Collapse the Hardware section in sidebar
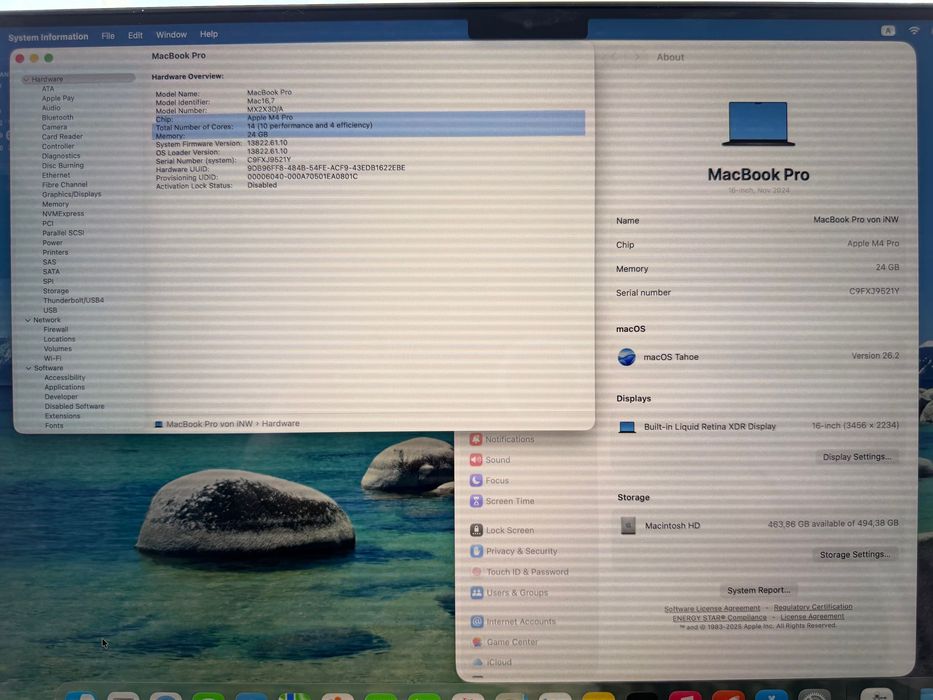This screenshot has width=933, height=700. (26, 79)
